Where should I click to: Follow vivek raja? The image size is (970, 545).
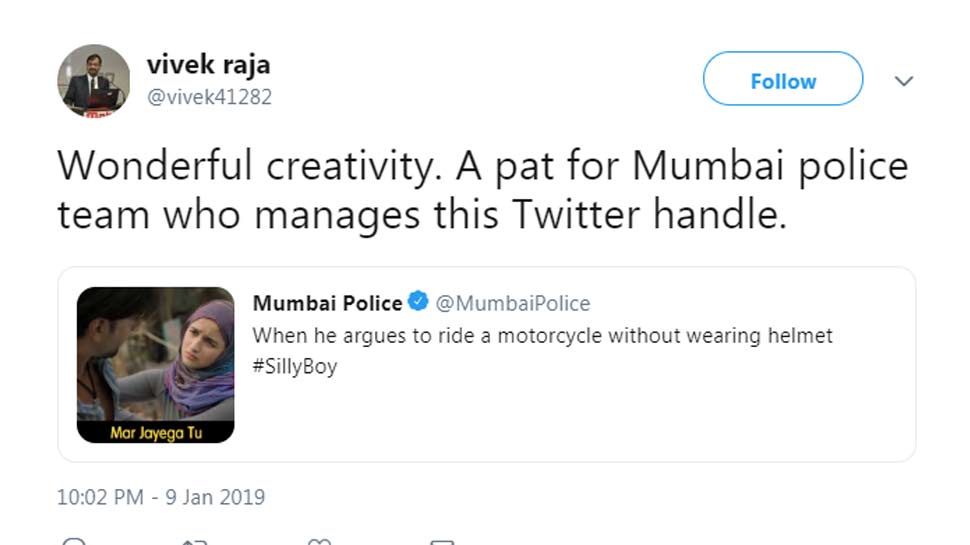pos(783,79)
